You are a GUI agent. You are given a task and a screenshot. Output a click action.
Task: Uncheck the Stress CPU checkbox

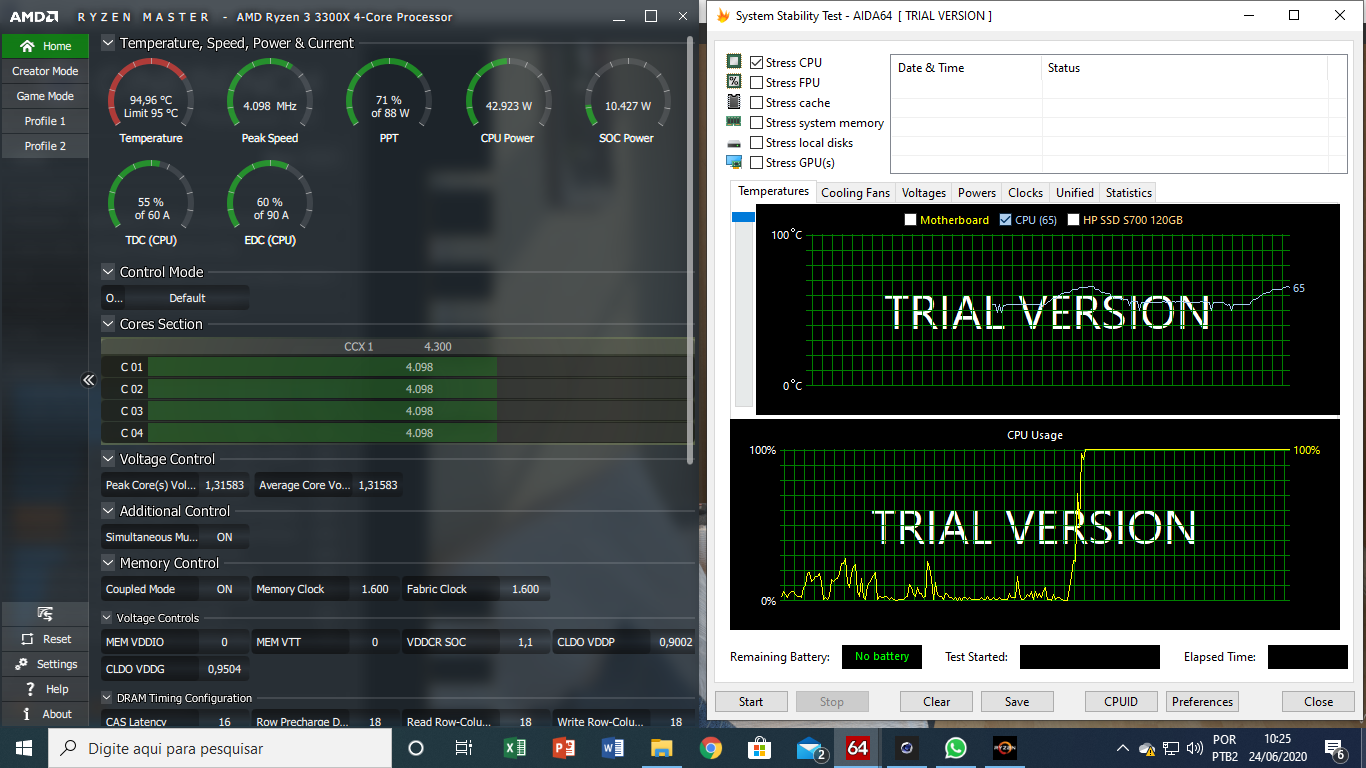pos(757,62)
